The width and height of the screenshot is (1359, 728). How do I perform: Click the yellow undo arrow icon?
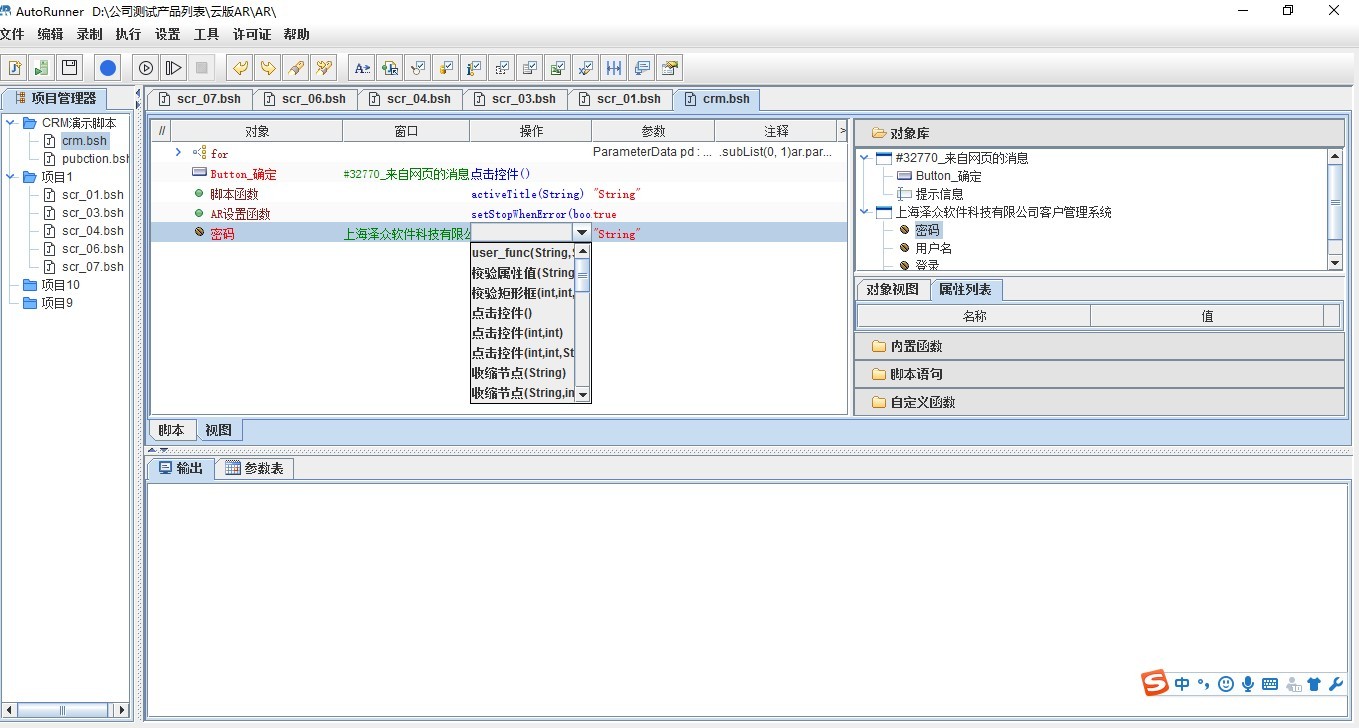(240, 68)
